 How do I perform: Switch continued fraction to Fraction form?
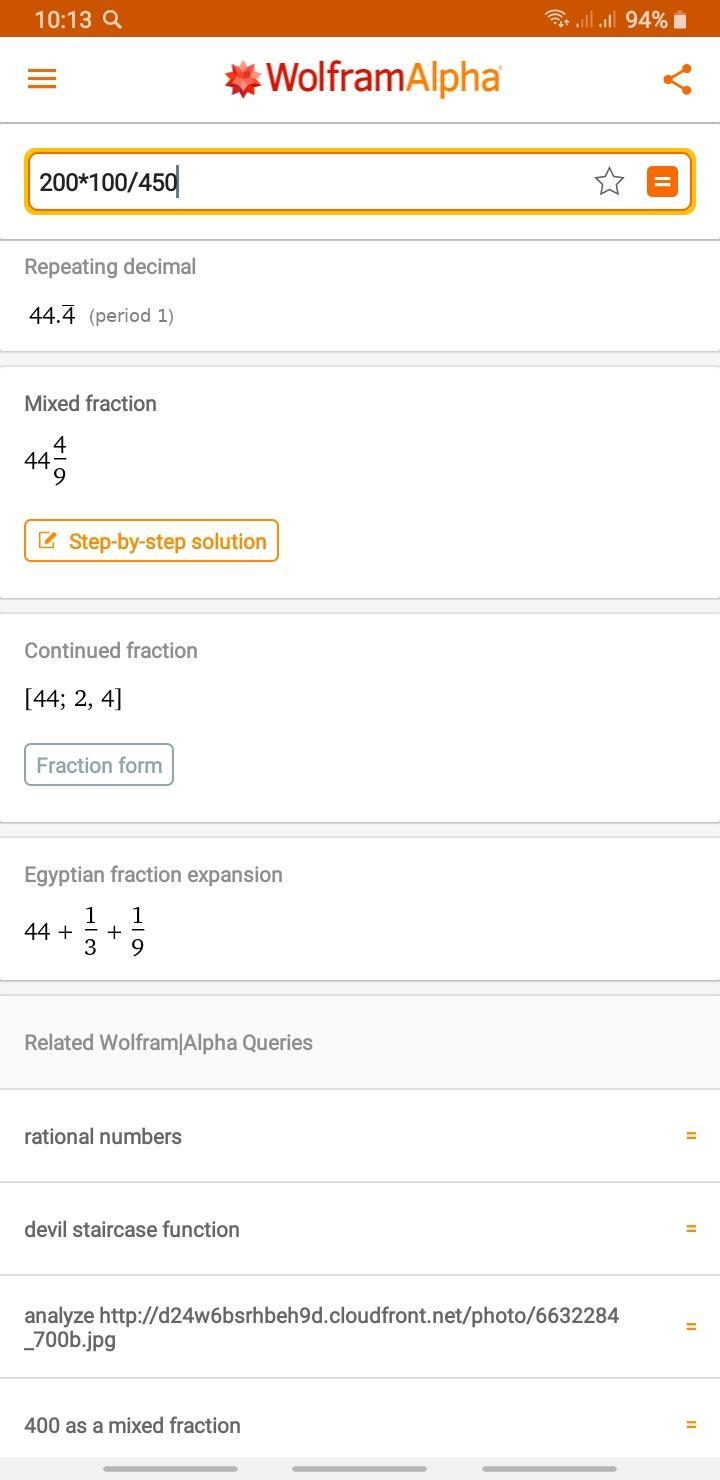coord(99,765)
